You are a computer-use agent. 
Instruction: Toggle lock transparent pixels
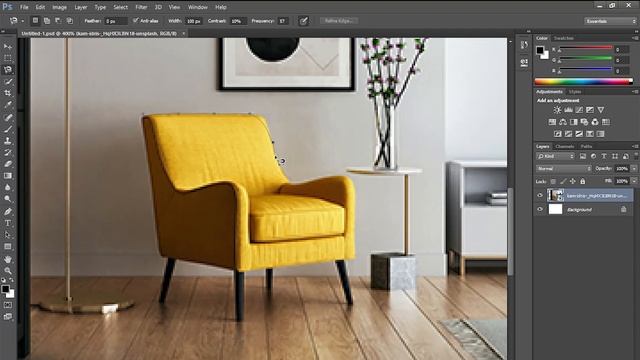(x=553, y=181)
